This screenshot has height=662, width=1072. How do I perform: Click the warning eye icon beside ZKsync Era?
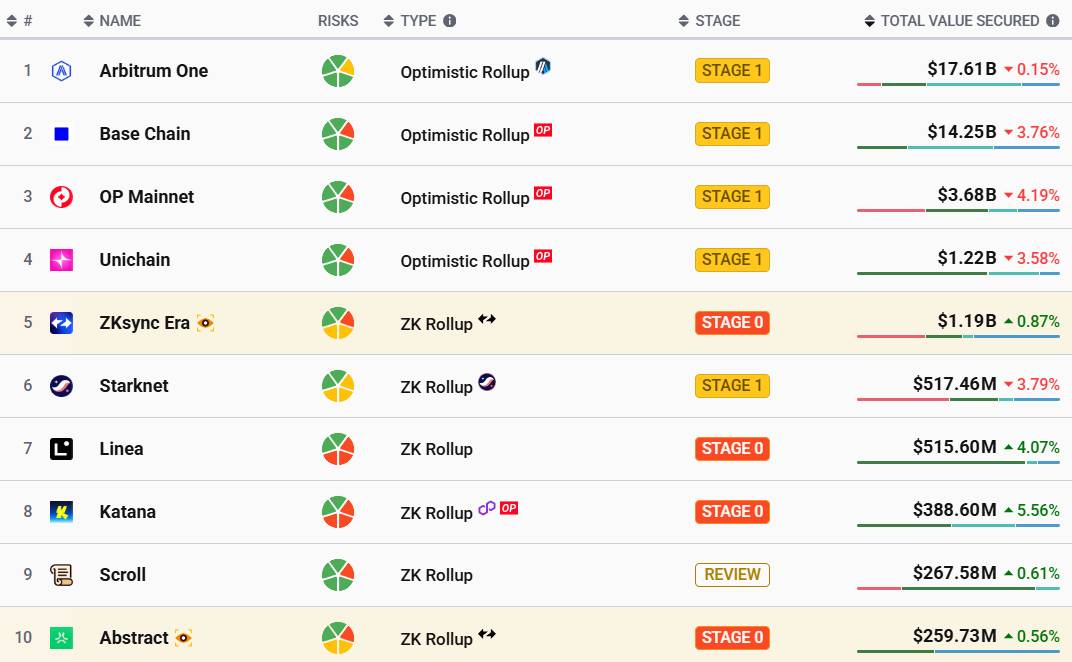coord(205,323)
